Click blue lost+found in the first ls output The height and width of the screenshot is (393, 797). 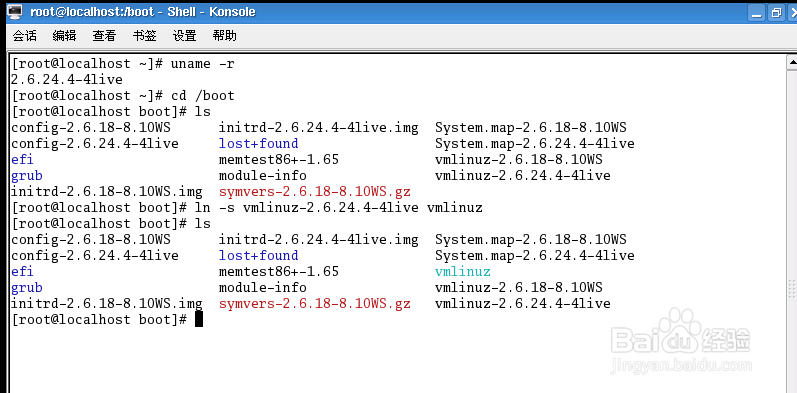(x=258, y=143)
